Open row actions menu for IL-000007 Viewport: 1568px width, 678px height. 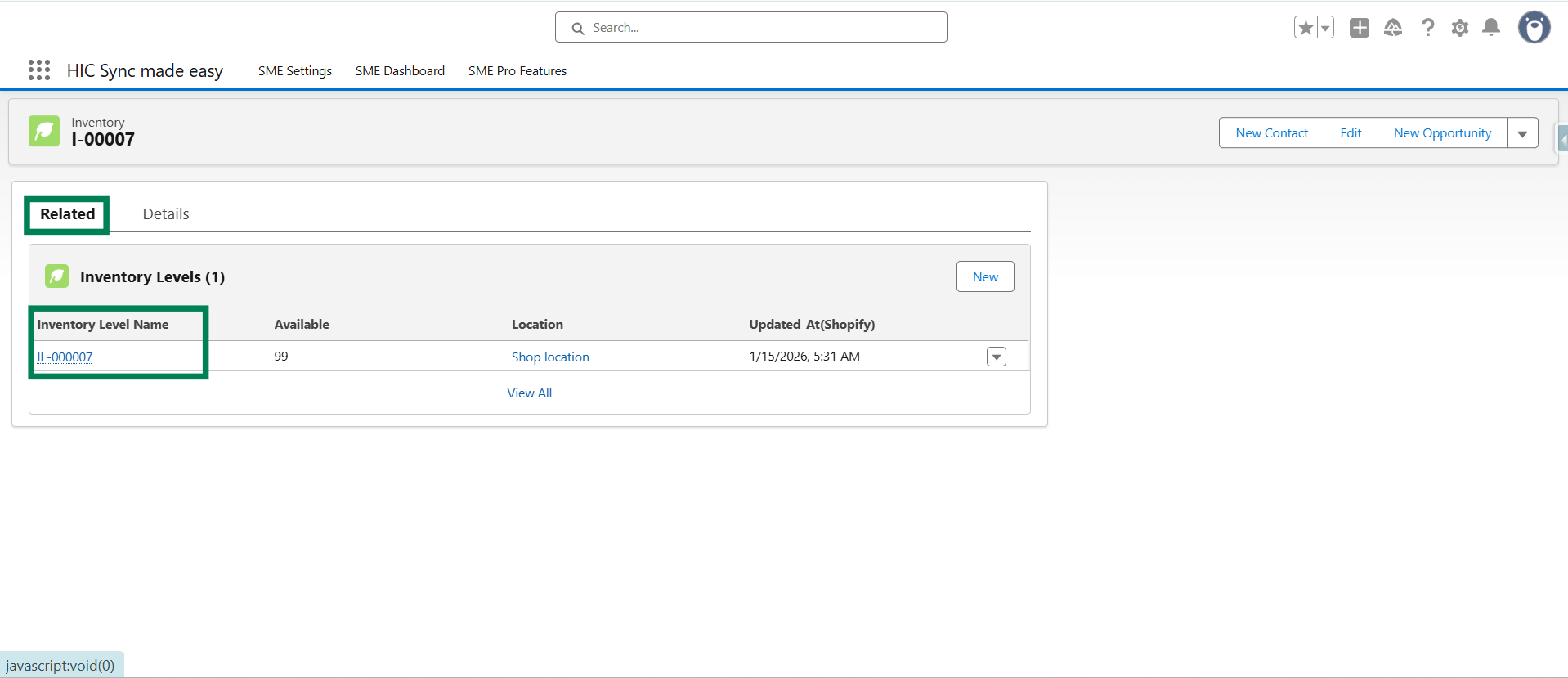(x=996, y=357)
